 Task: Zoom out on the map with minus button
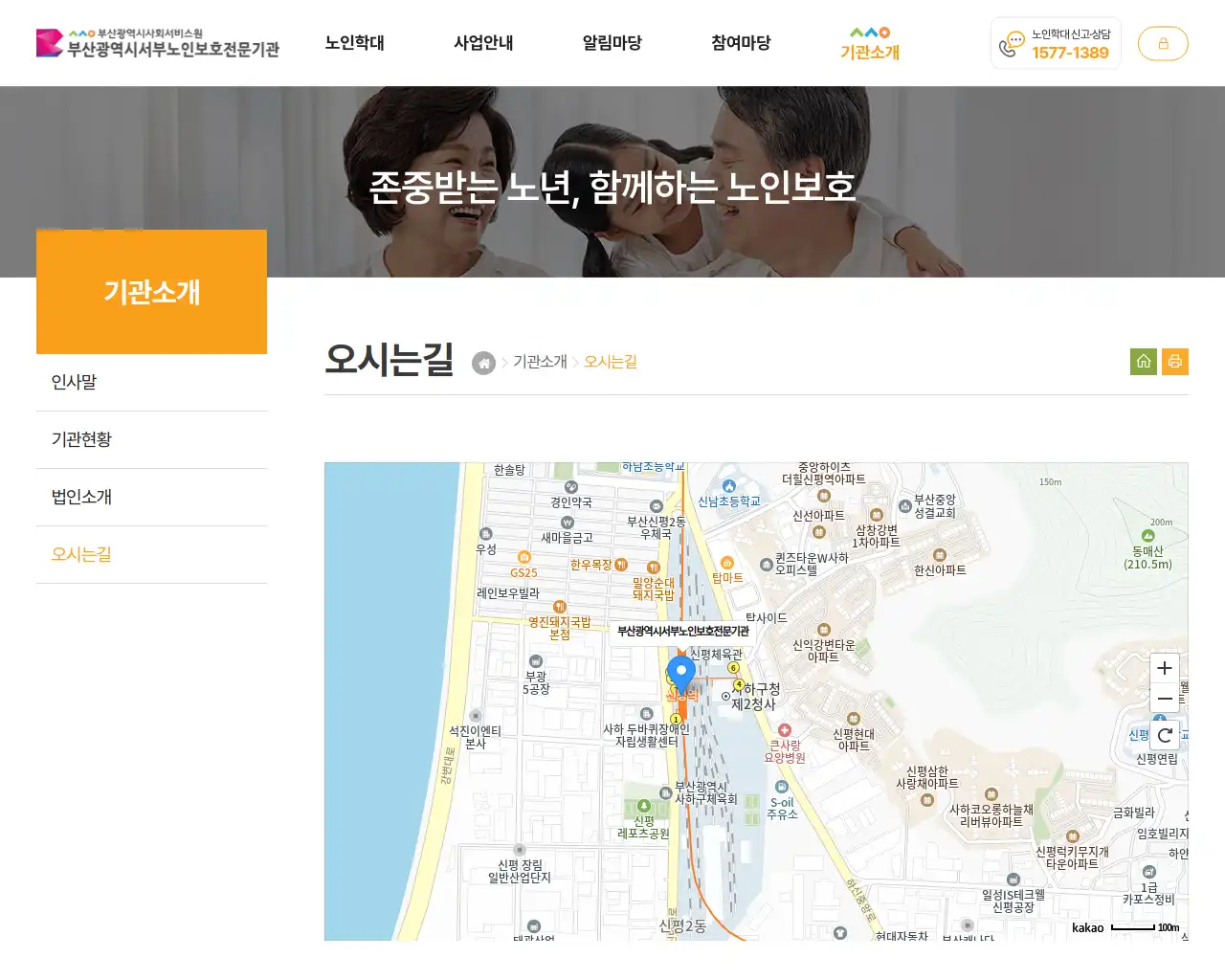pos(1164,699)
